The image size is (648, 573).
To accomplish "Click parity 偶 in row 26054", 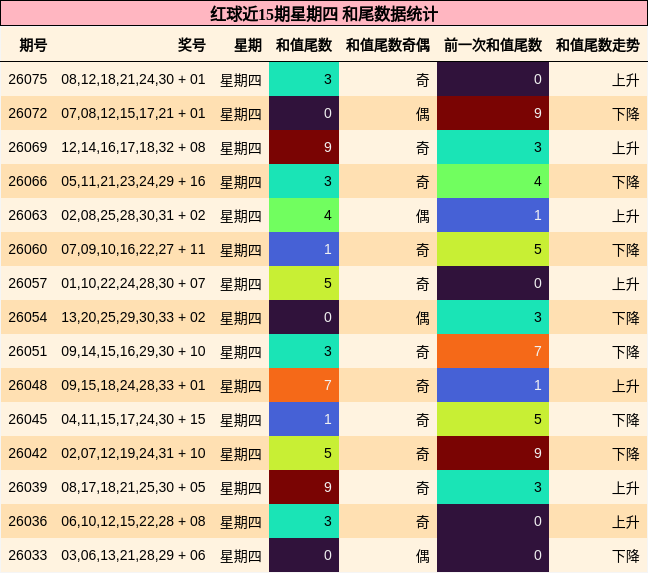I will (423, 318).
